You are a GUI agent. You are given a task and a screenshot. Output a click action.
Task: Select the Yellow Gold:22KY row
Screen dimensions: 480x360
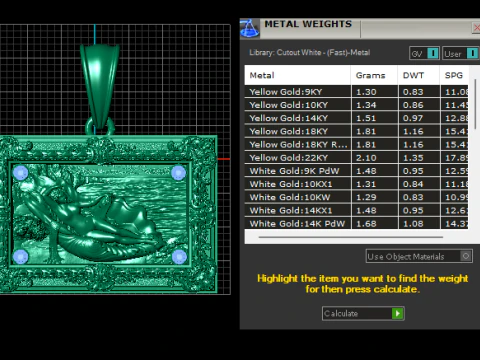(x=356, y=158)
